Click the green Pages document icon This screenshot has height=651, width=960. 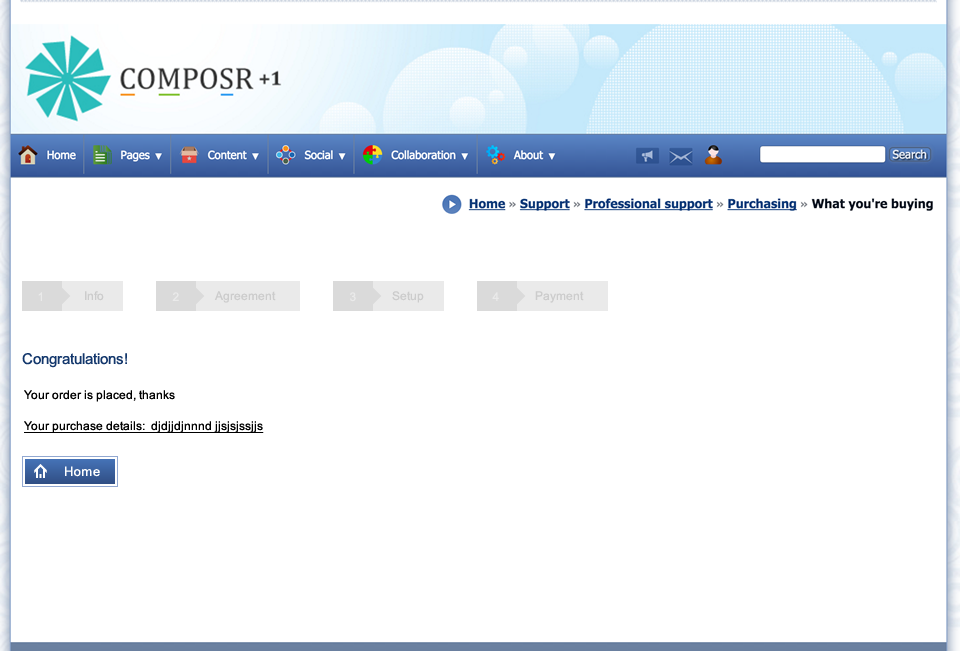click(x=101, y=155)
